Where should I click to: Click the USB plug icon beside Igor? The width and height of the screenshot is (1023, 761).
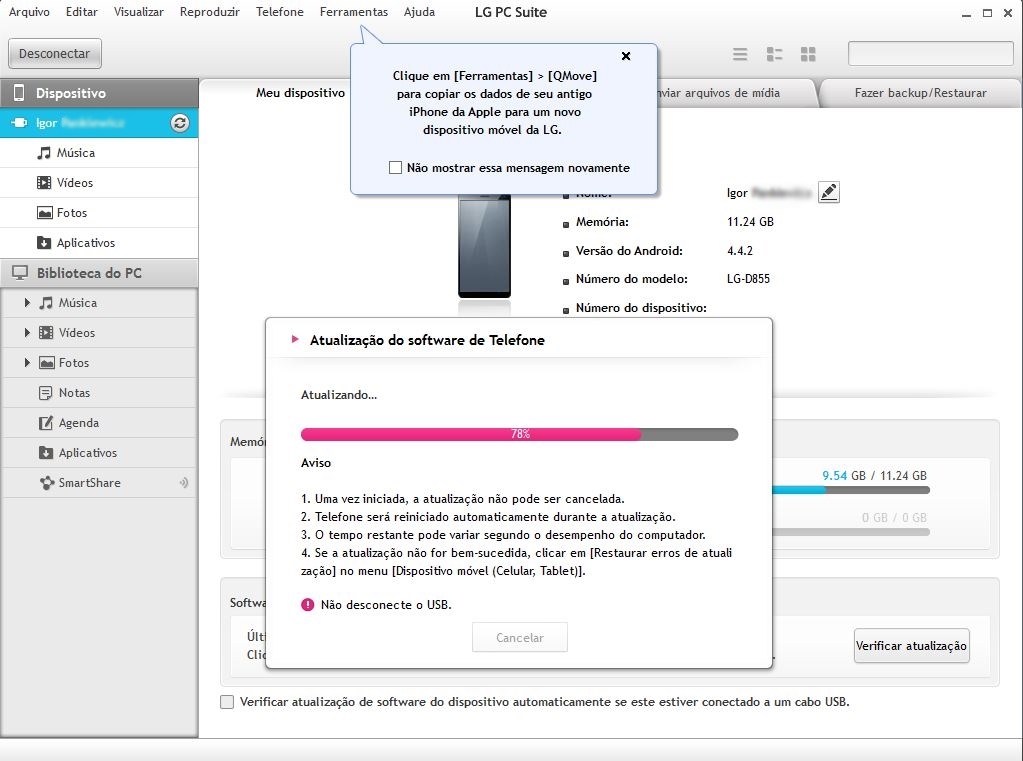[19, 123]
